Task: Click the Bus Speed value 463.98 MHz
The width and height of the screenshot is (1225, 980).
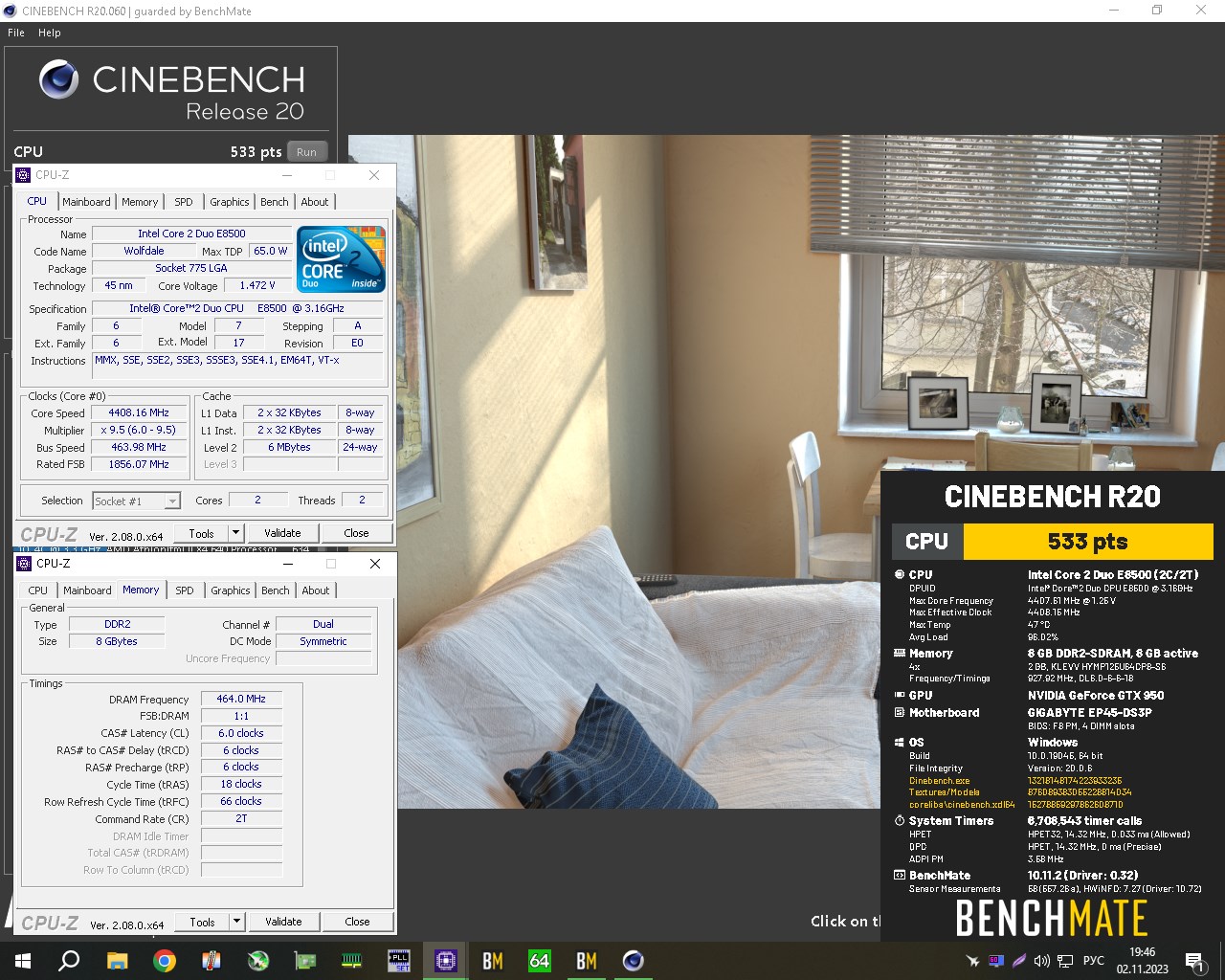Action: point(138,447)
